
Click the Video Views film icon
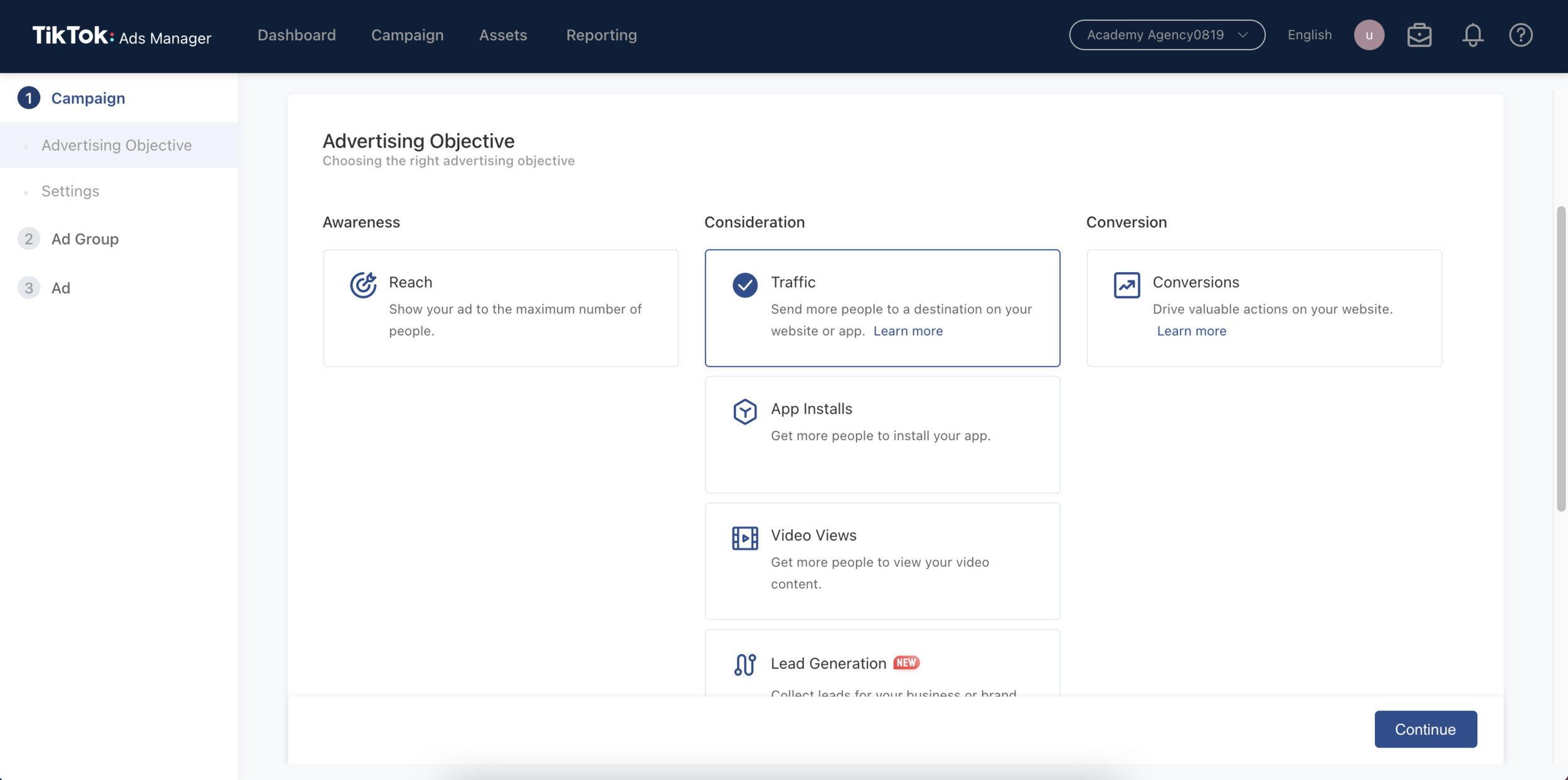(x=744, y=538)
